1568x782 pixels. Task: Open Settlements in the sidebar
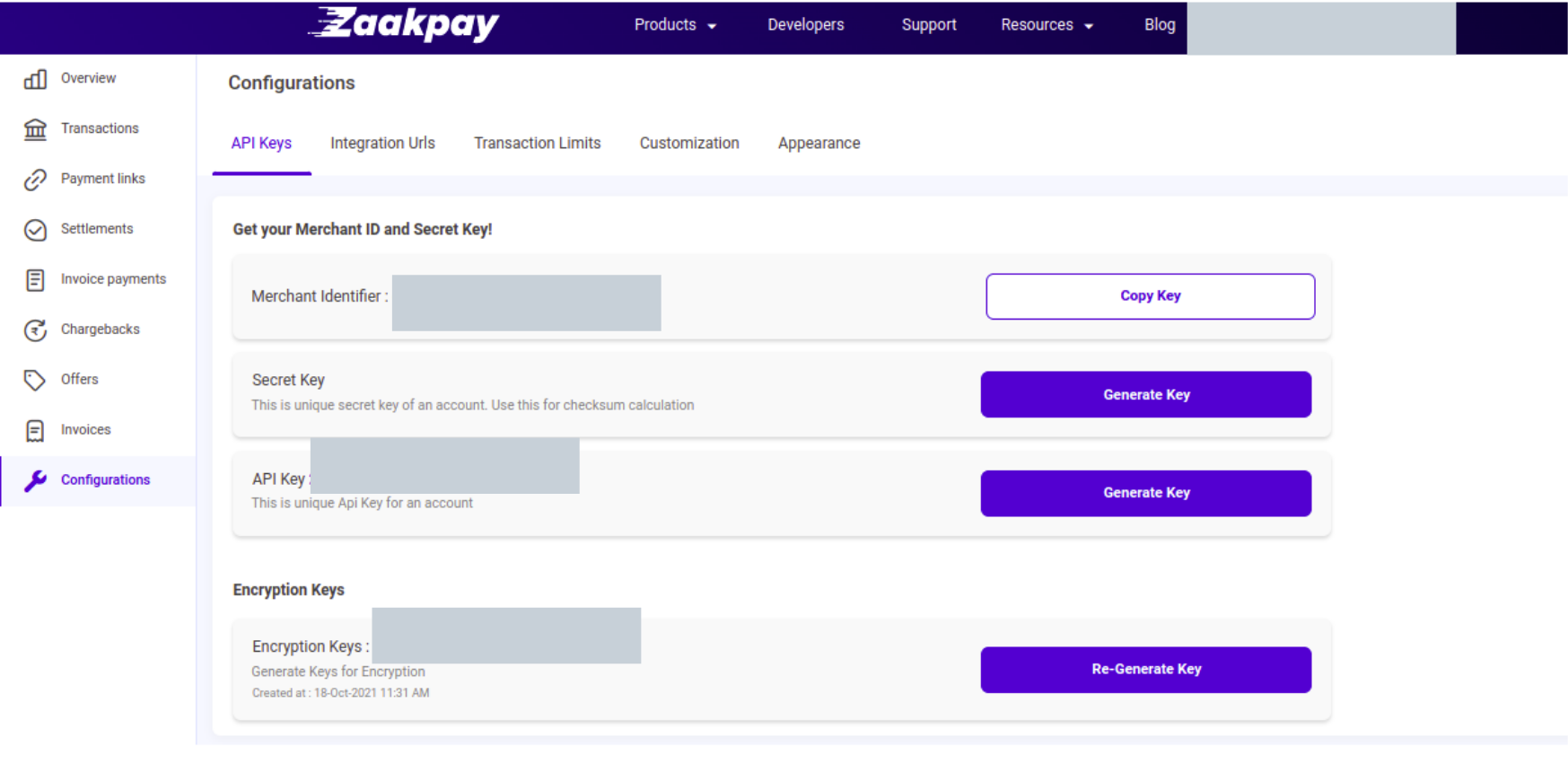coord(96,229)
